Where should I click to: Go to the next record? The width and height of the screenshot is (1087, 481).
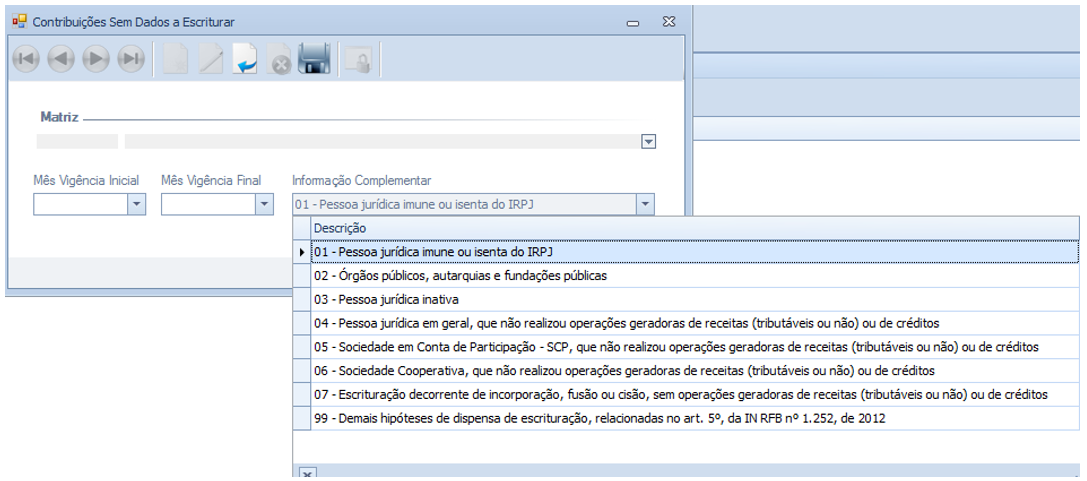[96, 60]
